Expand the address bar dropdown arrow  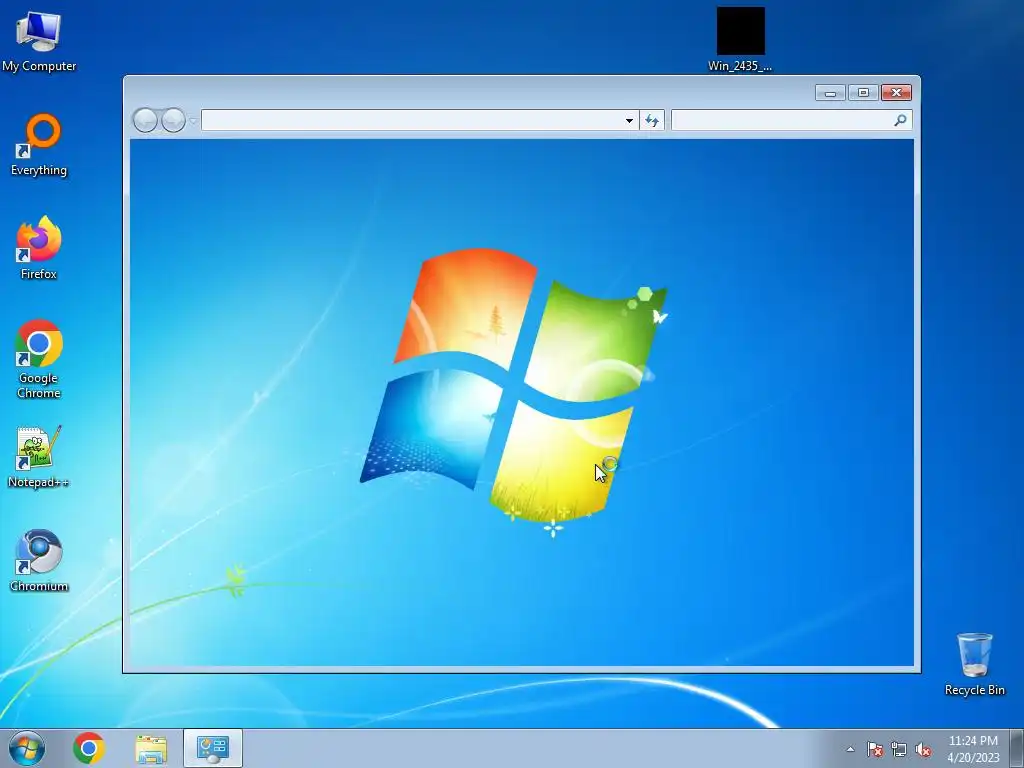629,120
